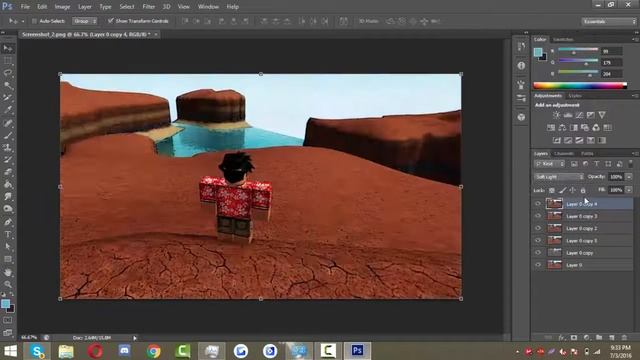Toggle the Auto-Select checkbox
Viewport: 640px width, 360px height.
coord(34,21)
